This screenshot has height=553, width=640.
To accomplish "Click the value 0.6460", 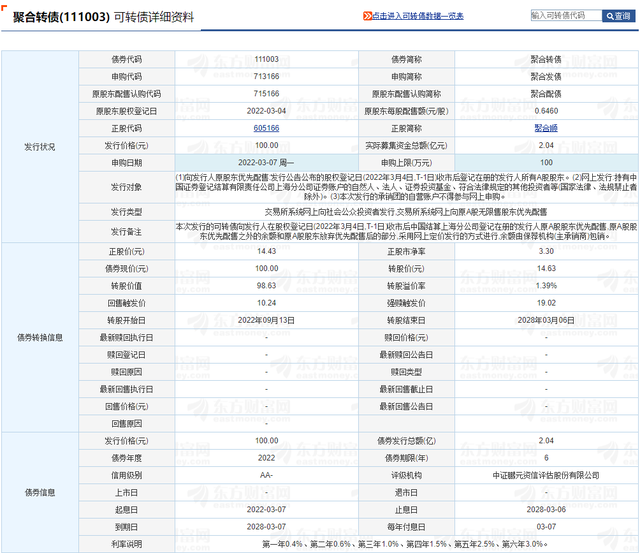I will point(546,111).
